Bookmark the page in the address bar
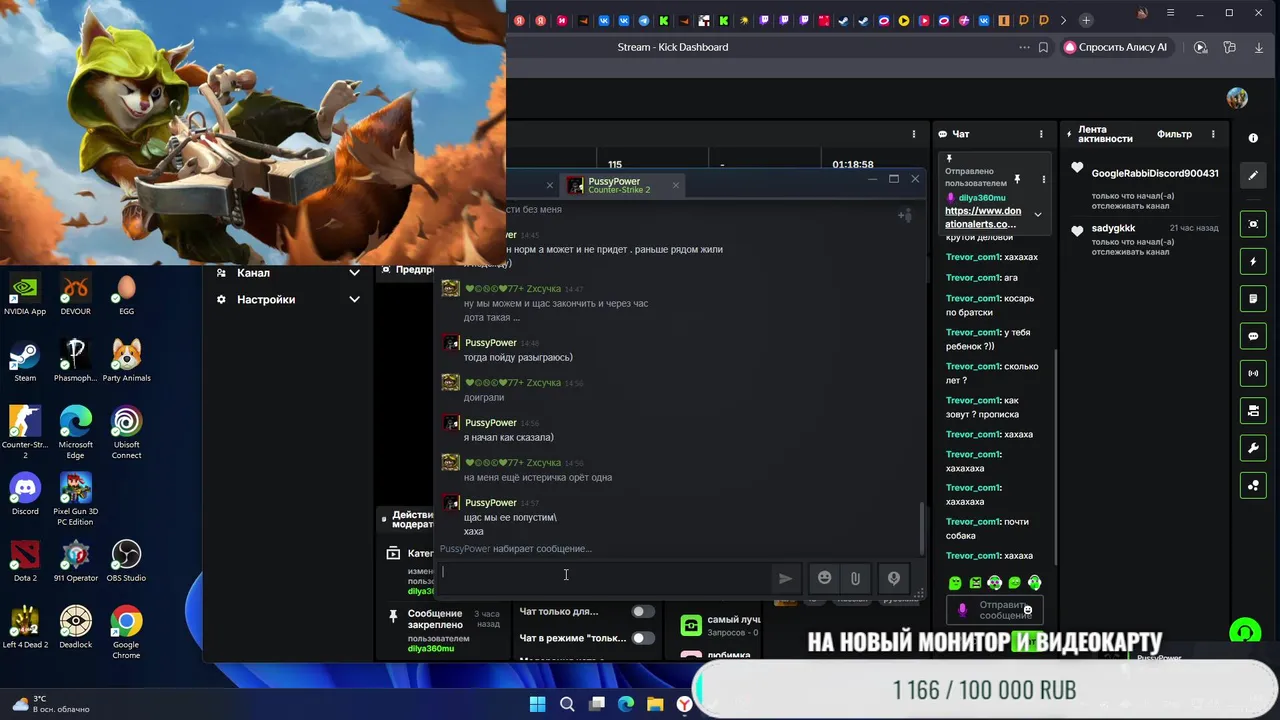The image size is (1280, 720). [1043, 47]
